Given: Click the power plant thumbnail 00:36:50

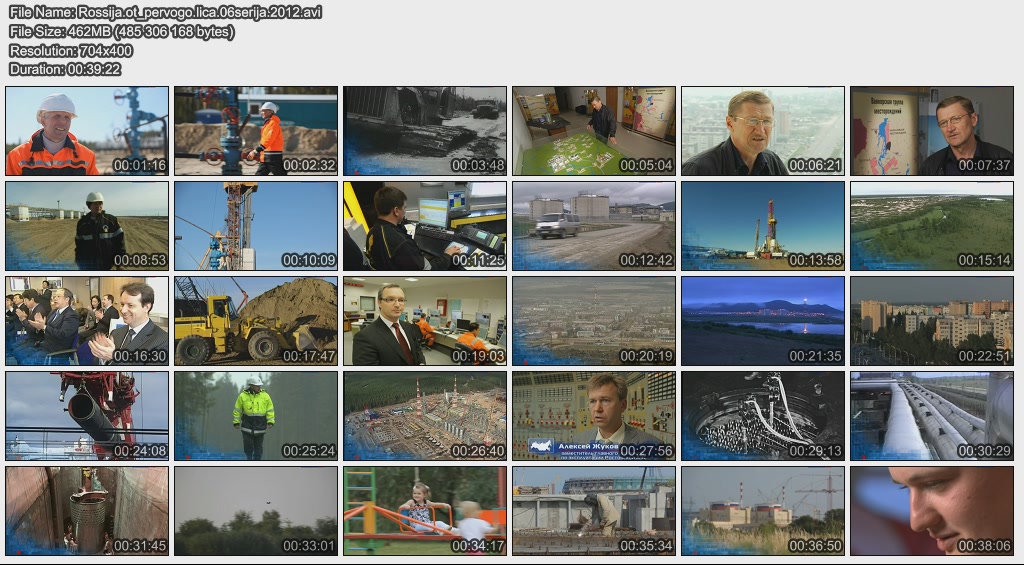Looking at the screenshot, I should tap(763, 511).
